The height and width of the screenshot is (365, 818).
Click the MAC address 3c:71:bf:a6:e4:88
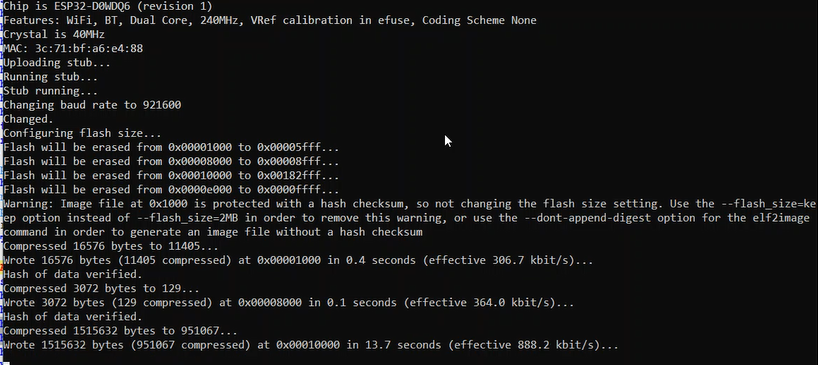point(89,48)
